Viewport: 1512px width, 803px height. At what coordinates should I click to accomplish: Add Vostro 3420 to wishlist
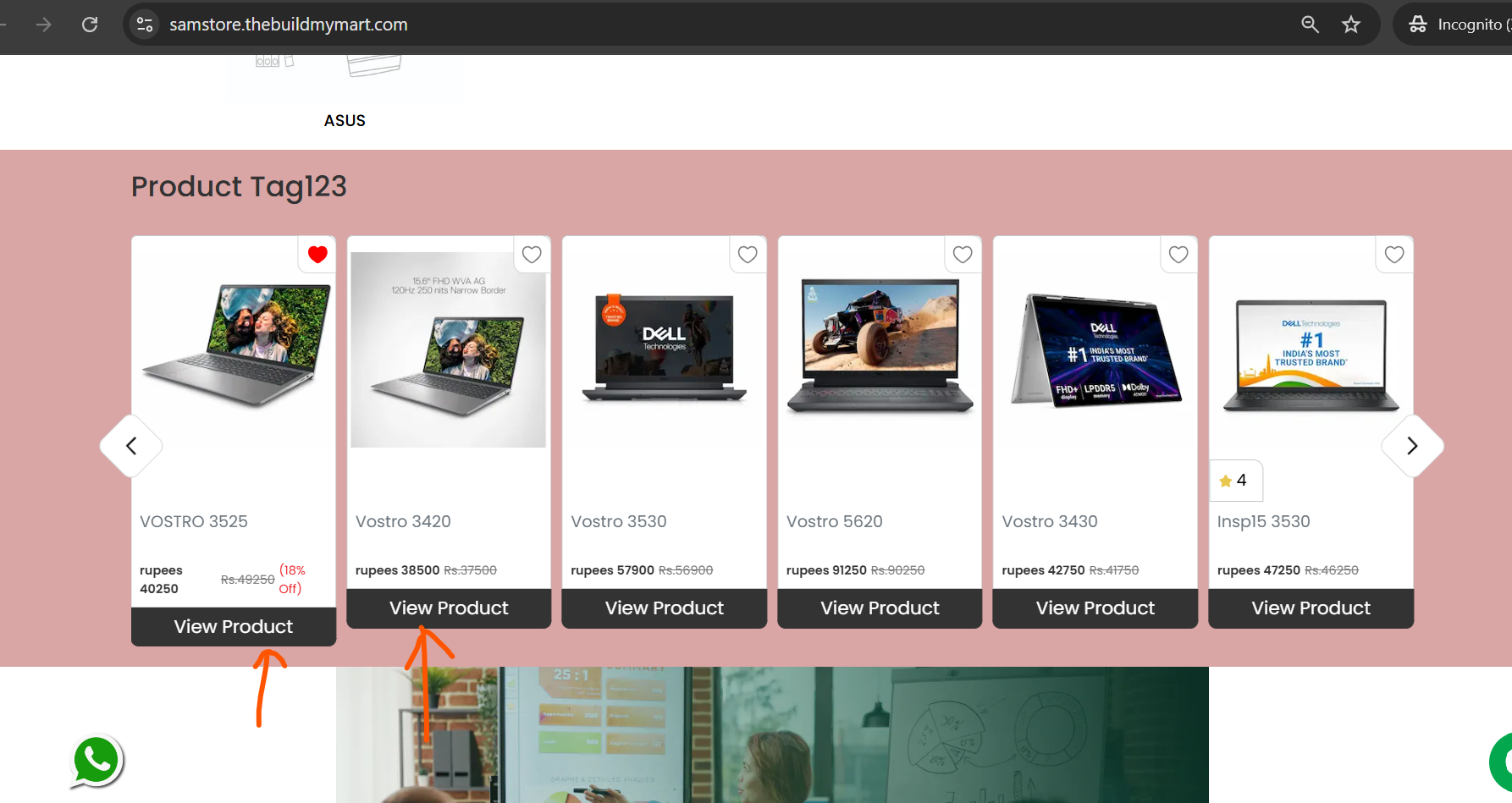point(532,255)
